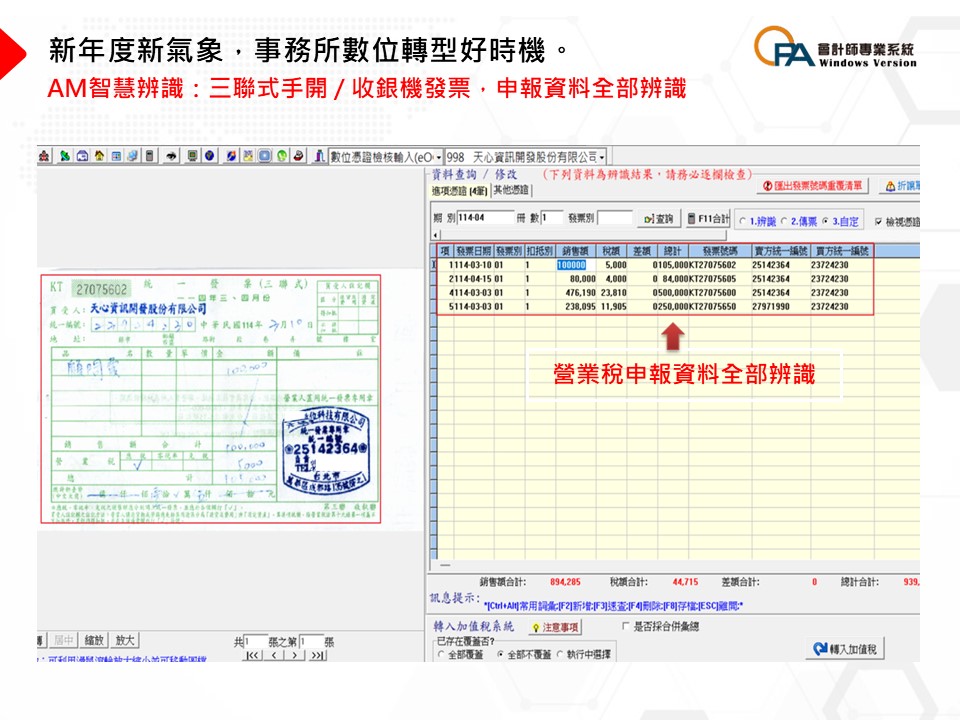Click the 期別 input field
Screen dimensions: 960x720
click(478, 218)
